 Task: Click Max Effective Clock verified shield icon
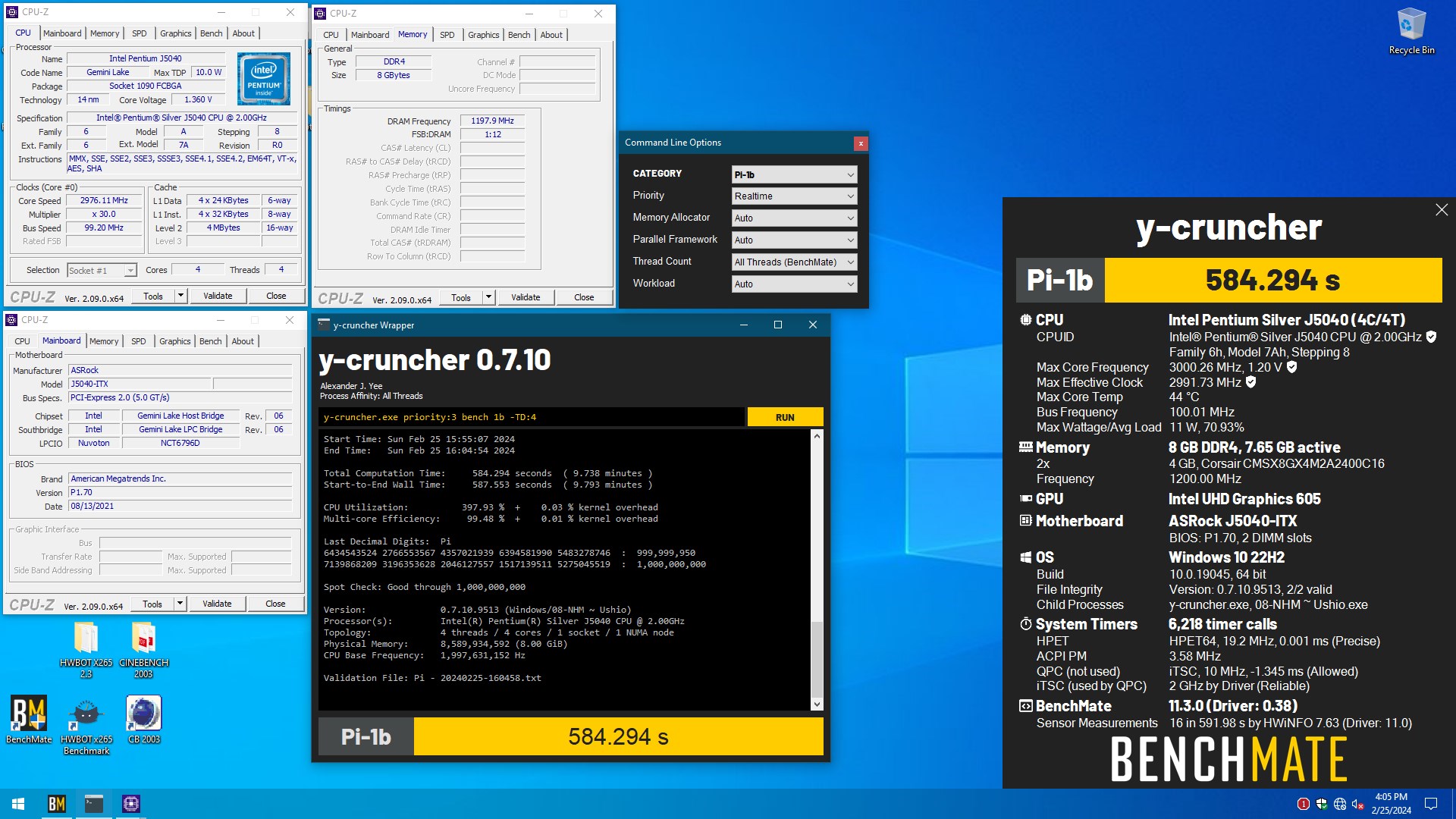coord(1251,382)
